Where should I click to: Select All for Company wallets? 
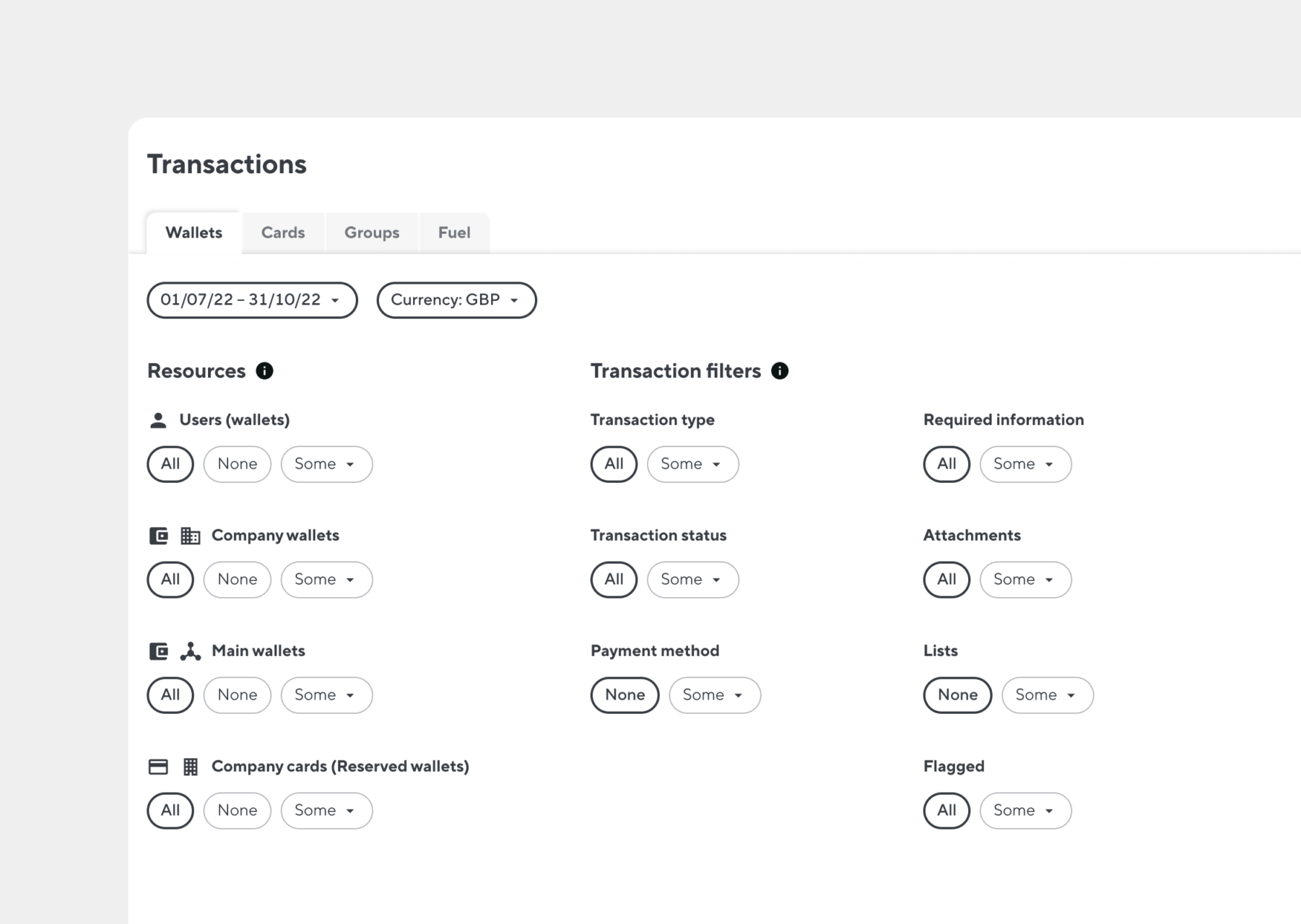[170, 580]
